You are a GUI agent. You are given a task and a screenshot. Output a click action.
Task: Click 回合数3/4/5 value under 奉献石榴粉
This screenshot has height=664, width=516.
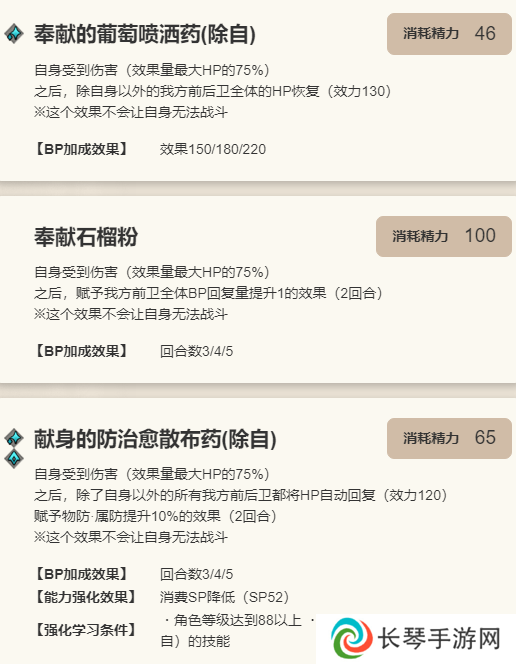[196, 351]
